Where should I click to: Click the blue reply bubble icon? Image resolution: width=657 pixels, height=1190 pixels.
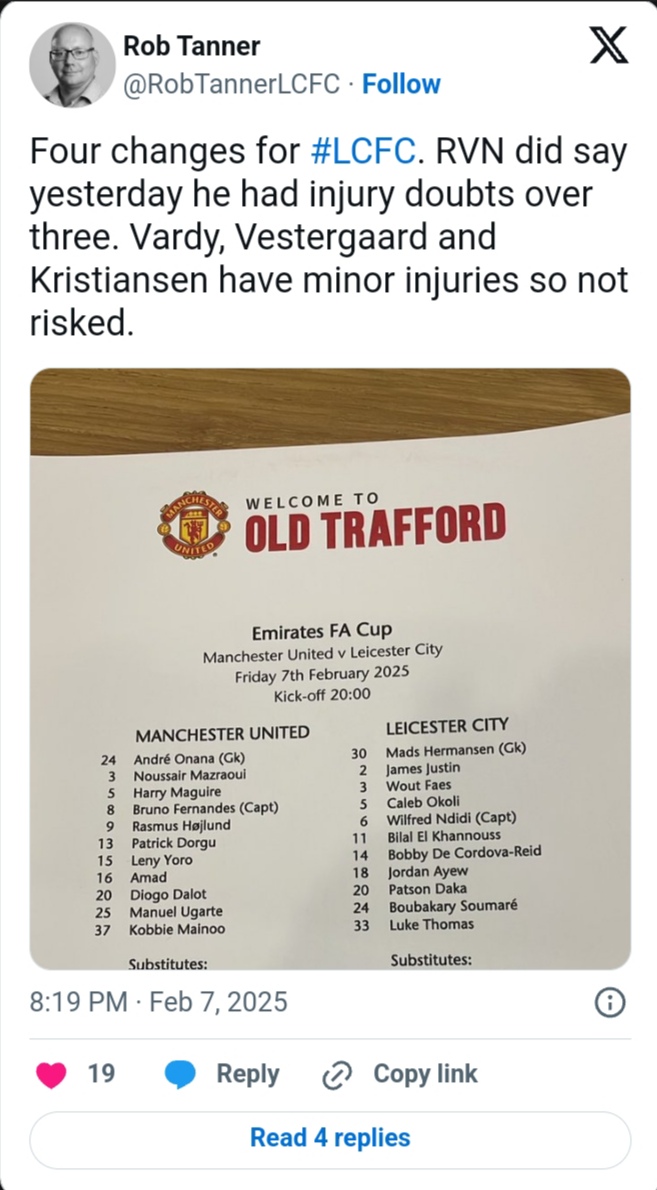[180, 1075]
